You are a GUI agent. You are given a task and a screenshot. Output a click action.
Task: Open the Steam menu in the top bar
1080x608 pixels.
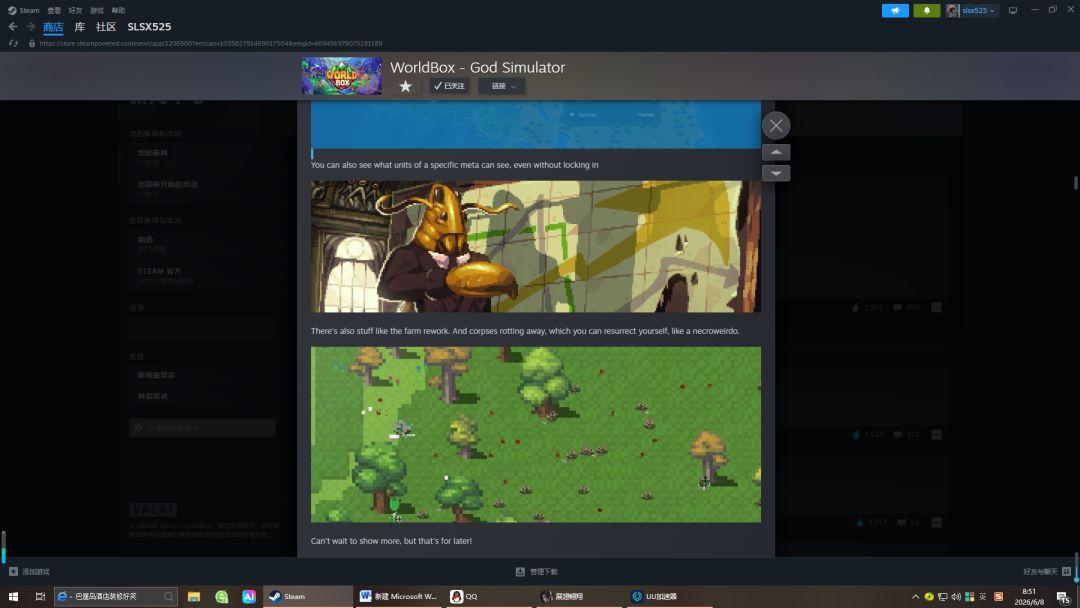coord(23,10)
